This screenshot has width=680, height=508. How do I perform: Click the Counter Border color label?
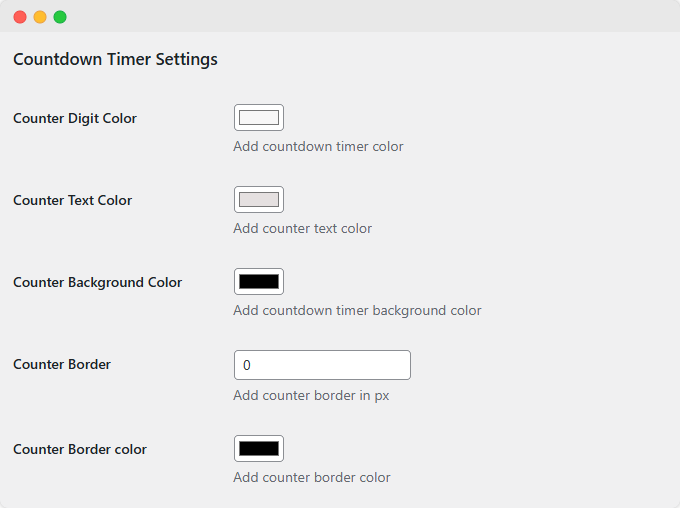point(80,449)
